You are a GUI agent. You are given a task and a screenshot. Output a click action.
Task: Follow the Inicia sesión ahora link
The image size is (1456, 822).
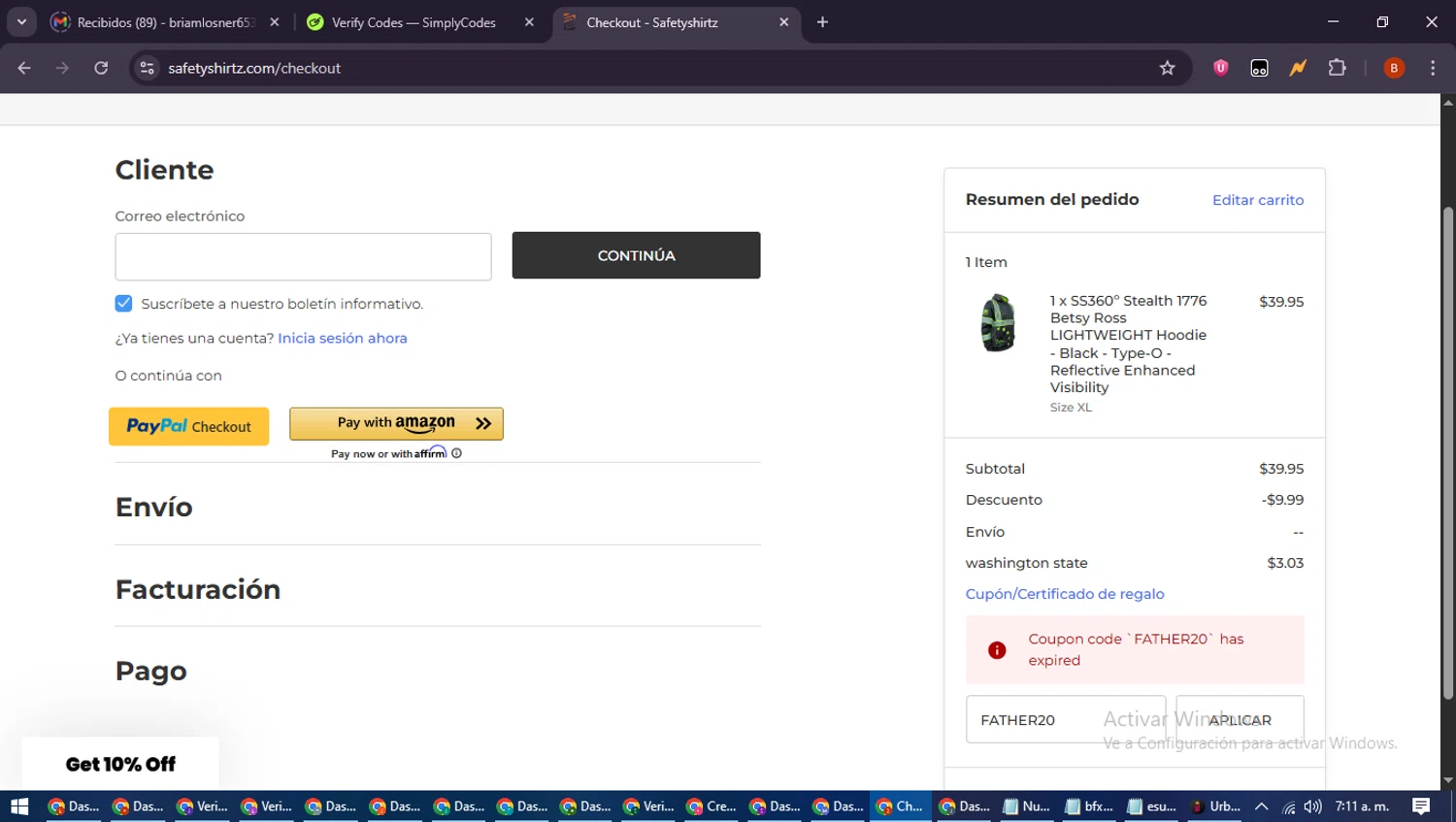click(343, 338)
